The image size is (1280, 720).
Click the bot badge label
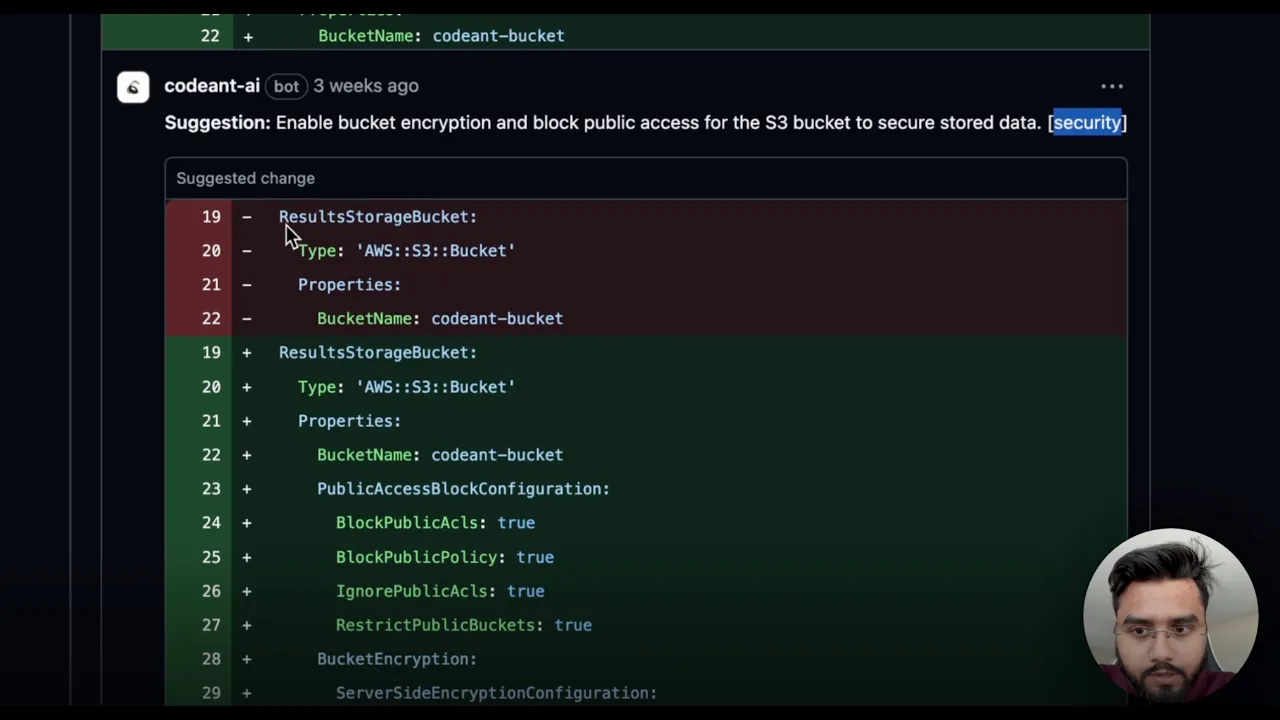(286, 86)
